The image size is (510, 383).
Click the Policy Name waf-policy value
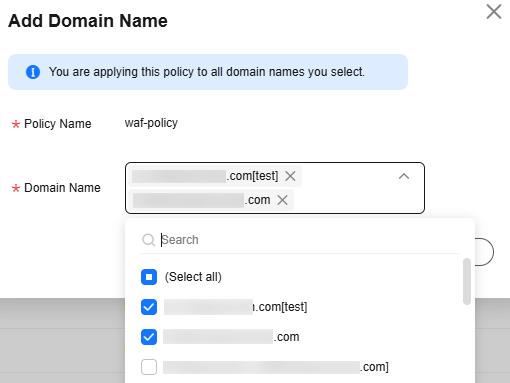pyautogui.click(x=151, y=123)
